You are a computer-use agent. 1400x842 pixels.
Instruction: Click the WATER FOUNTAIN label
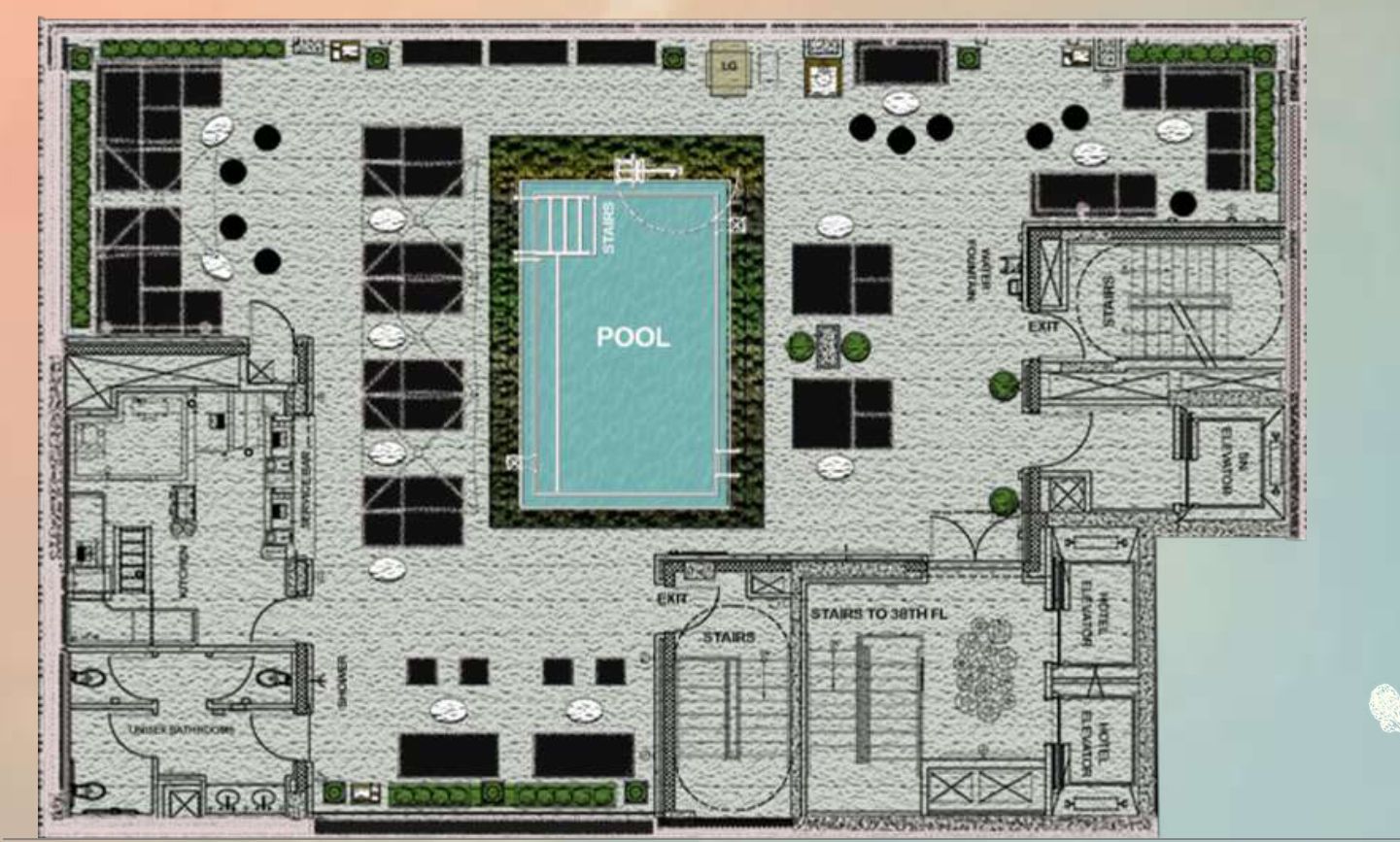[979, 269]
